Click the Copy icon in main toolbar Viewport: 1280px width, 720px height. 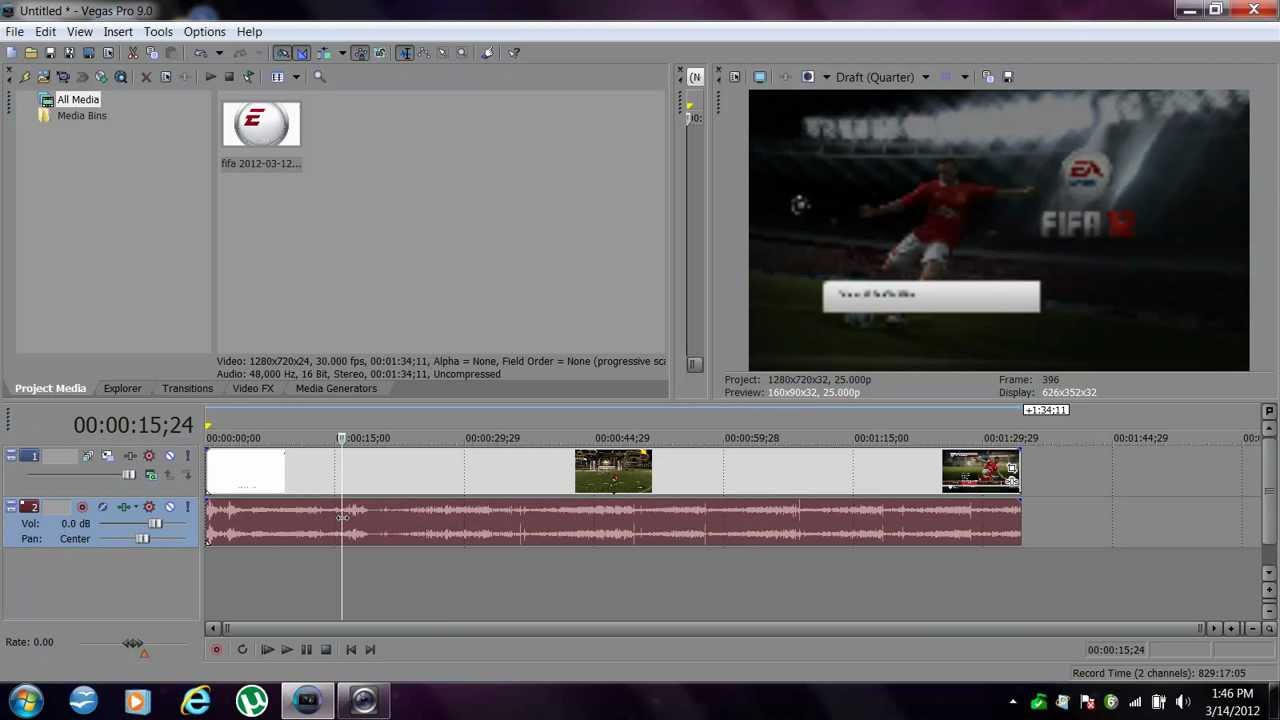tap(152, 53)
